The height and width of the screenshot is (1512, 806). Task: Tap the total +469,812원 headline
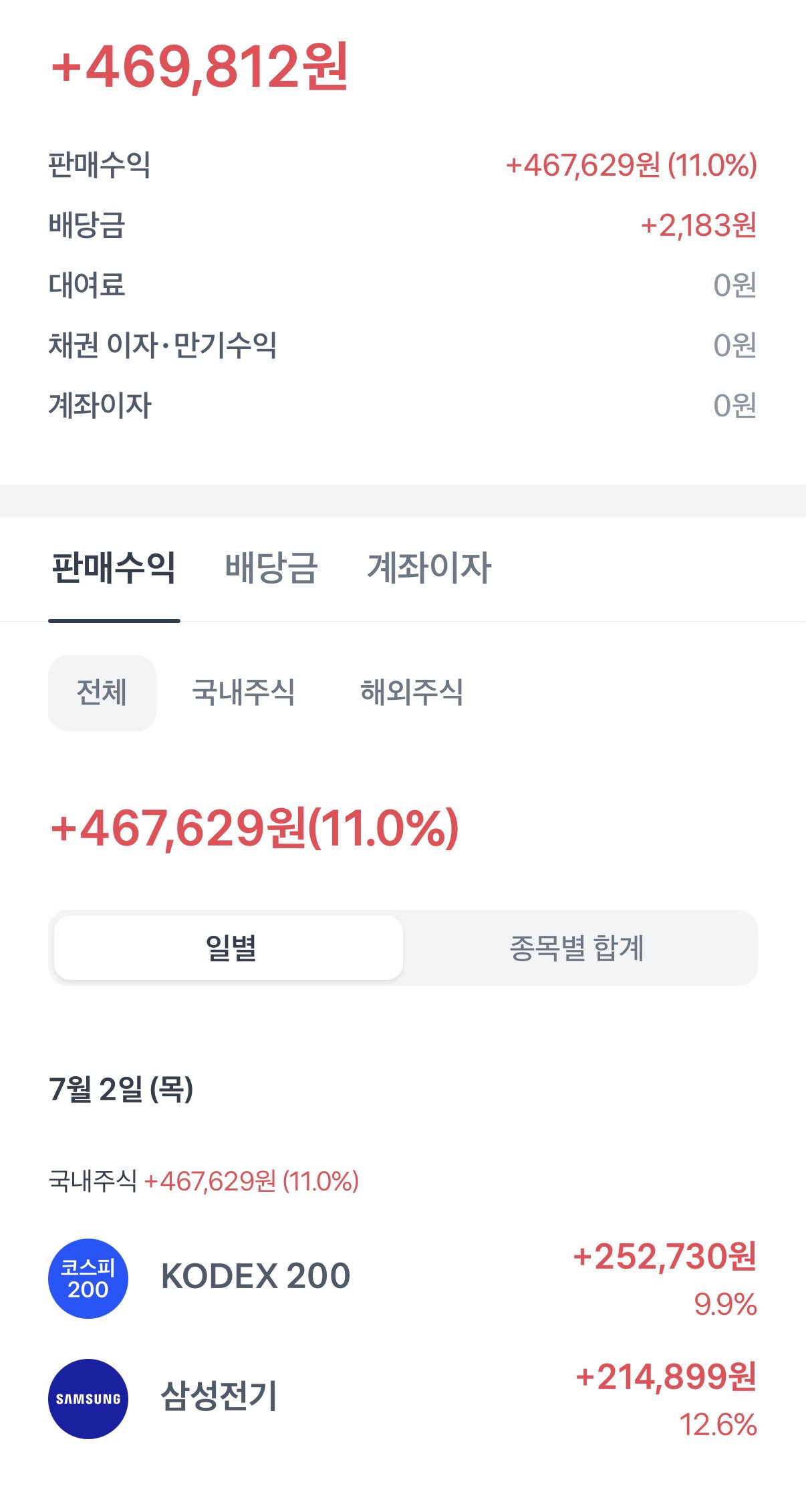click(x=200, y=67)
